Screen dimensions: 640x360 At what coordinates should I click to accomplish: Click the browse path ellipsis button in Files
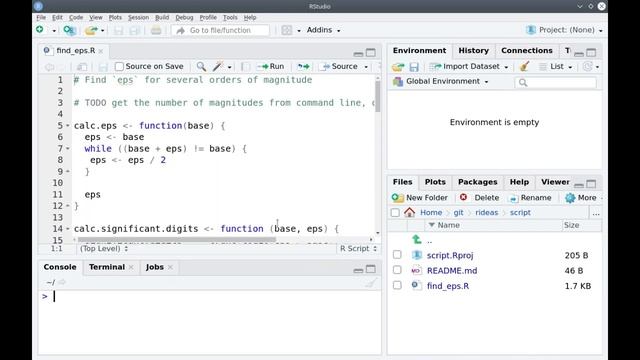pyautogui.click(x=596, y=213)
